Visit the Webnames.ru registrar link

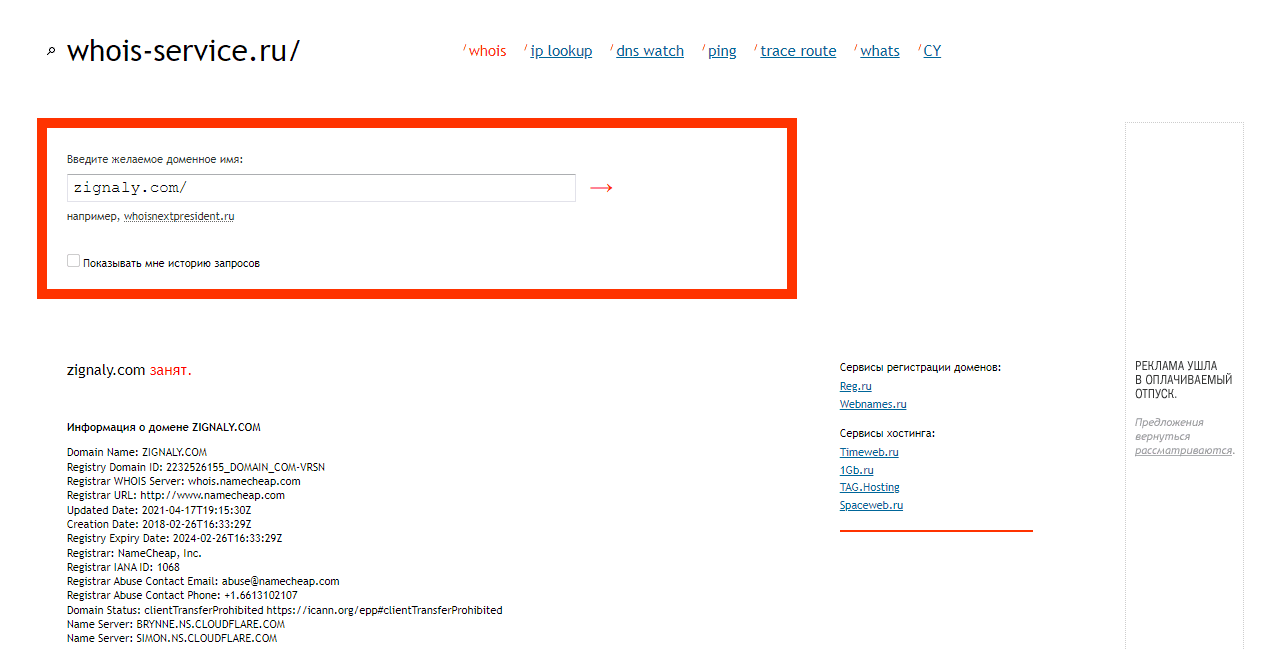click(x=873, y=404)
